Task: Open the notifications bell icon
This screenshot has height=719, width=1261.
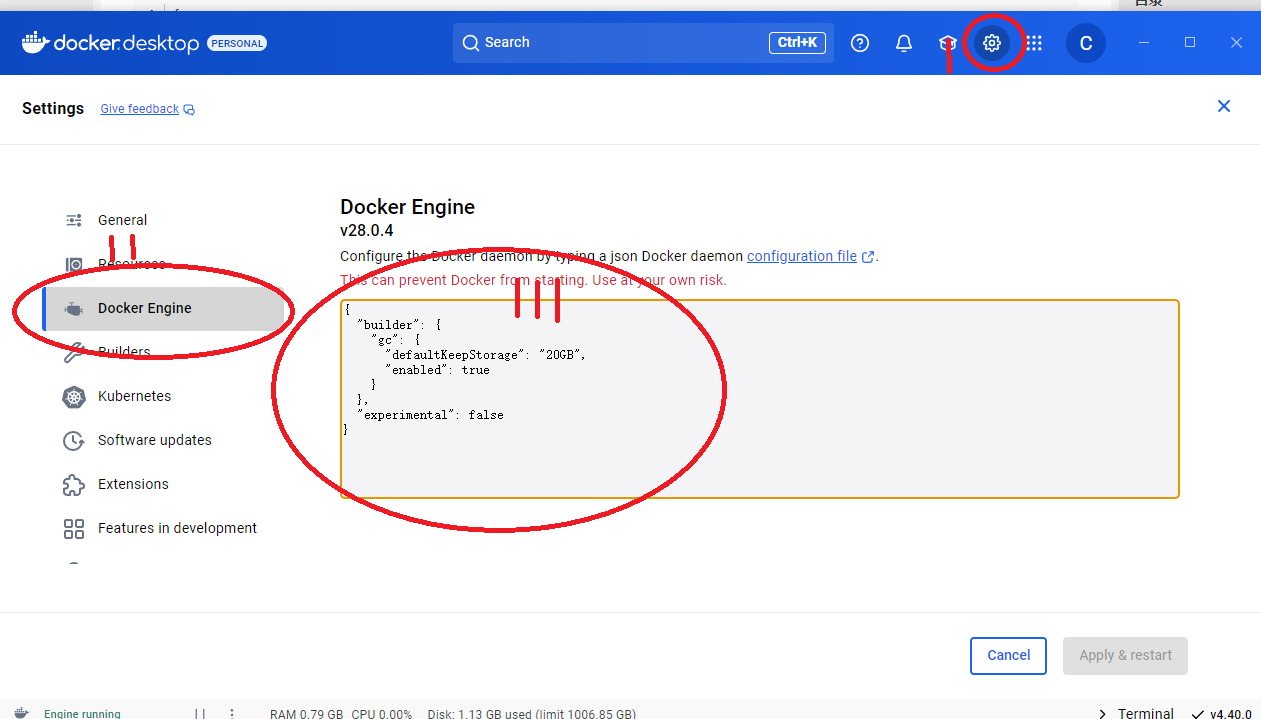Action: (x=904, y=43)
